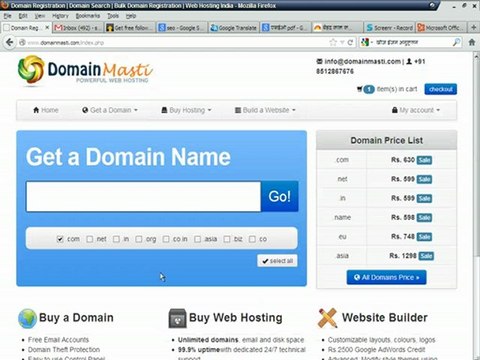Image resolution: width=480 pixels, height=360 pixels.
Task: Switch to the Gmail Inbox tab
Action: click(x=78, y=28)
